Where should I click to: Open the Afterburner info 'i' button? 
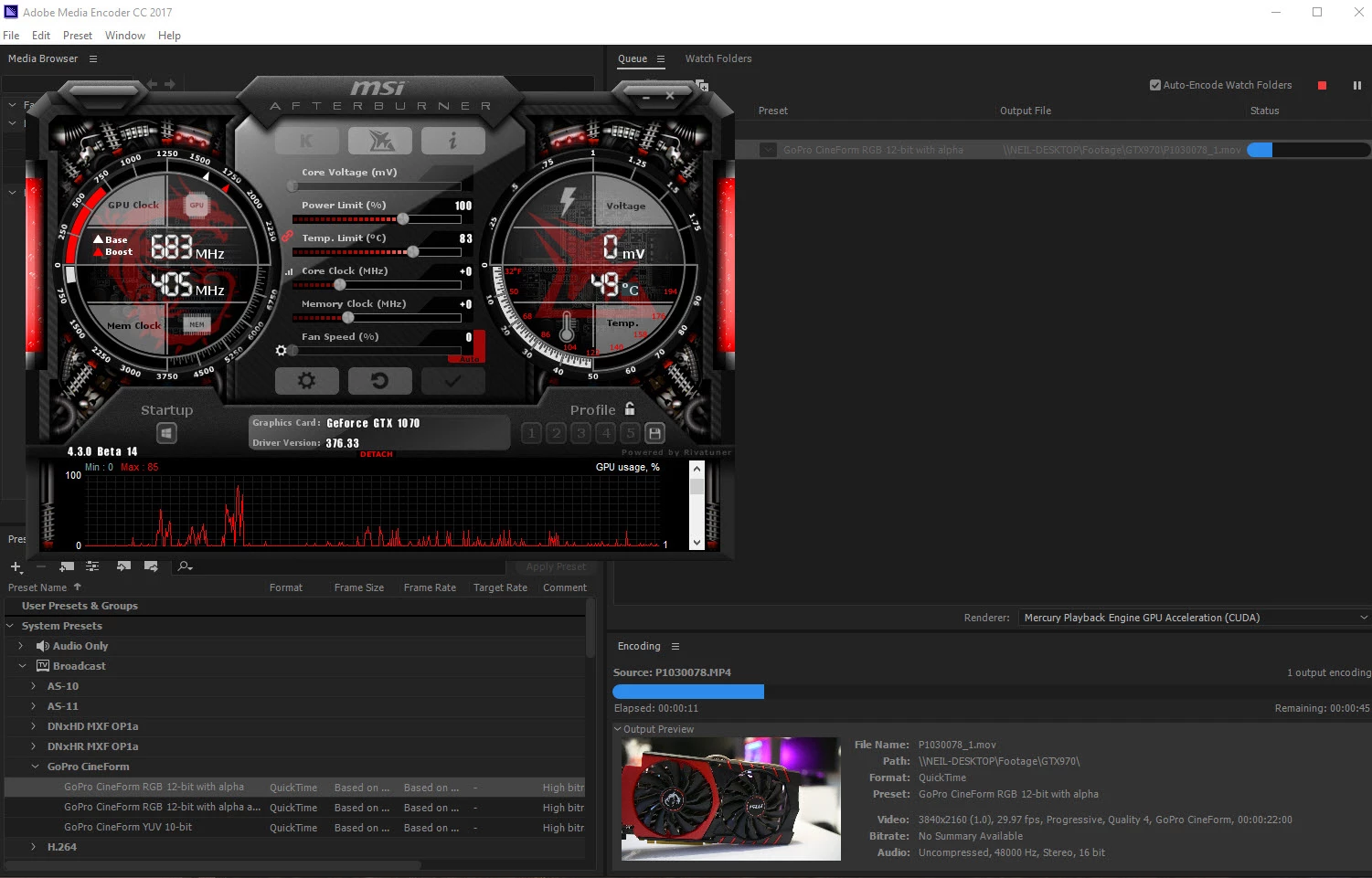[x=453, y=141]
